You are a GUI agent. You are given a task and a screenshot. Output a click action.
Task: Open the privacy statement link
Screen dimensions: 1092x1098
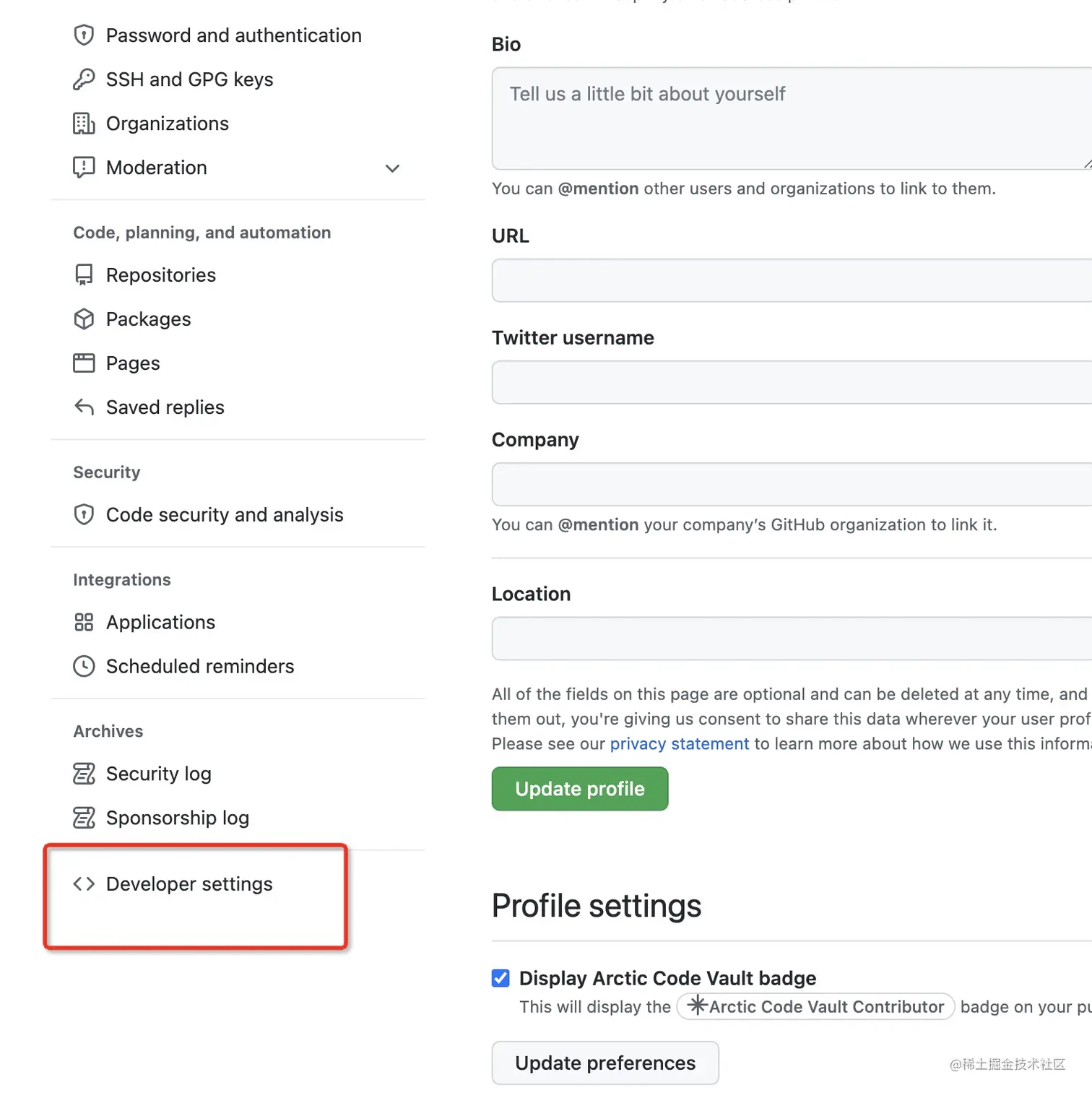pyautogui.click(x=679, y=744)
